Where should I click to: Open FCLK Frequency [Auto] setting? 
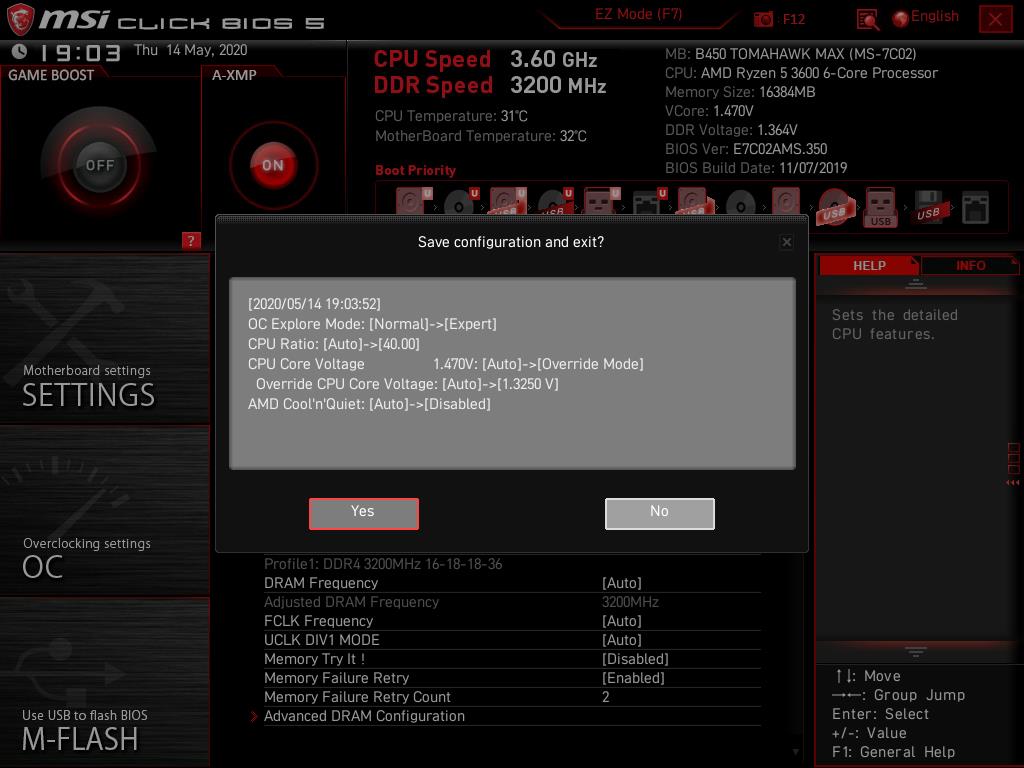click(x=512, y=621)
